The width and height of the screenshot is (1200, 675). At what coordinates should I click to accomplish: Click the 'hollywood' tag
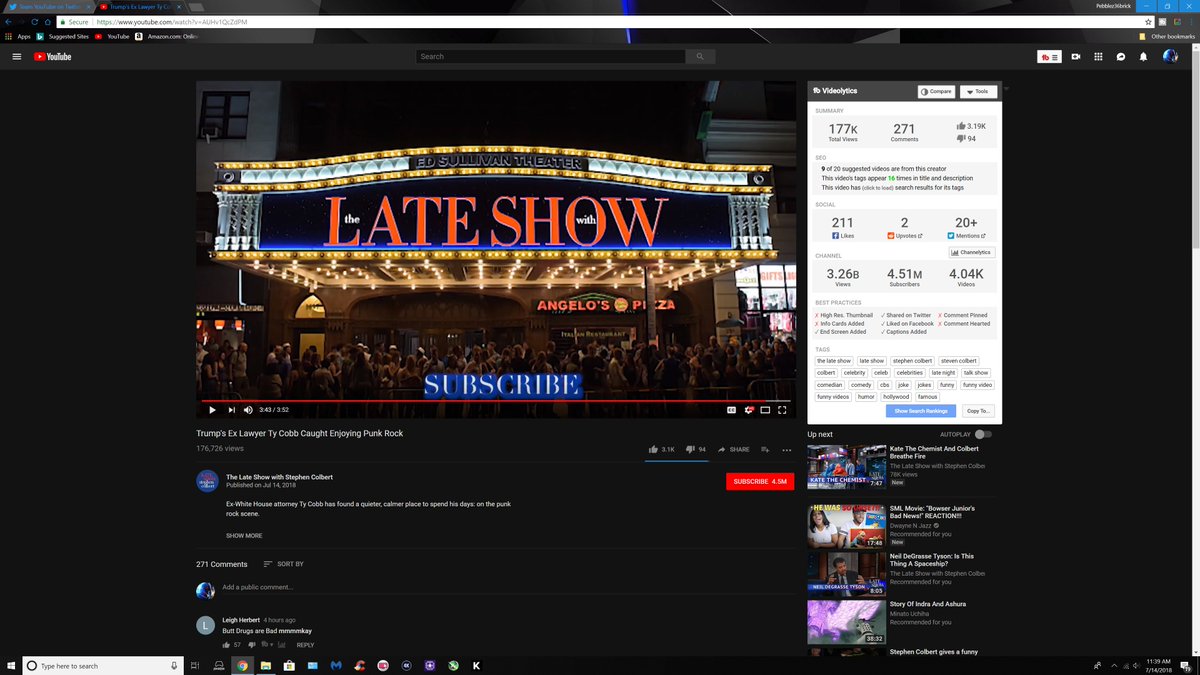(896, 397)
